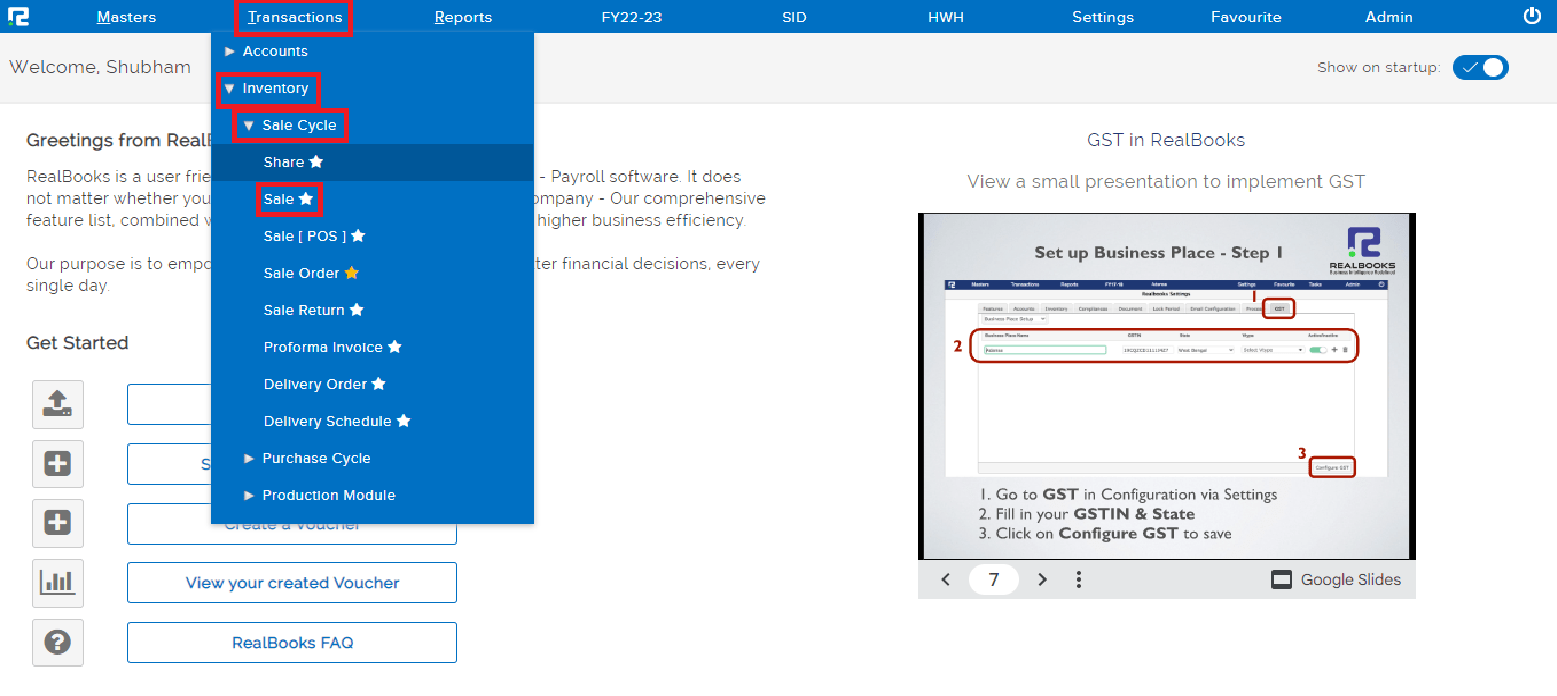The image size is (1557, 696).
Task: Open the RealBooks FAQ
Action: tap(291, 642)
